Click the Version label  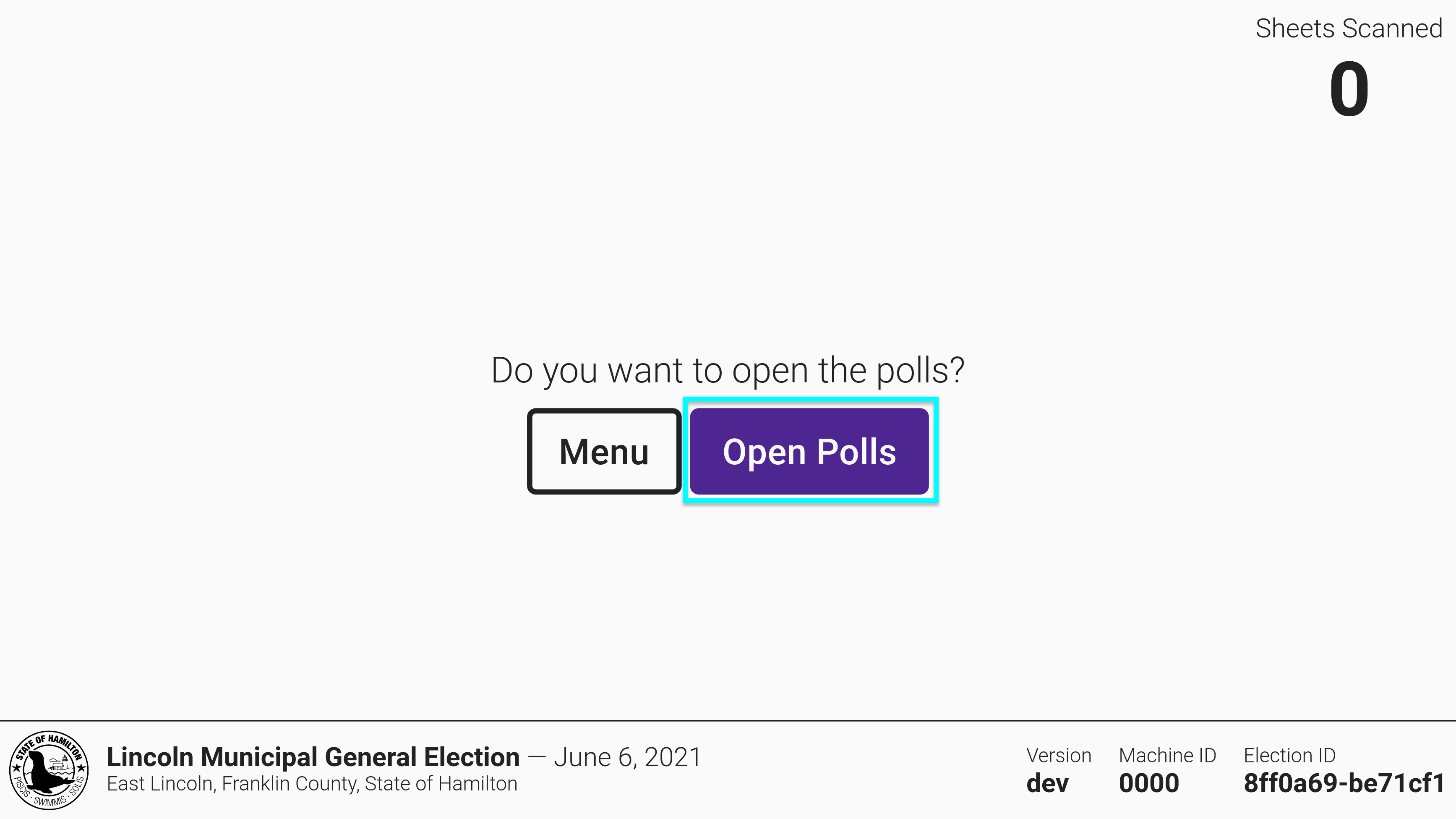(1058, 756)
